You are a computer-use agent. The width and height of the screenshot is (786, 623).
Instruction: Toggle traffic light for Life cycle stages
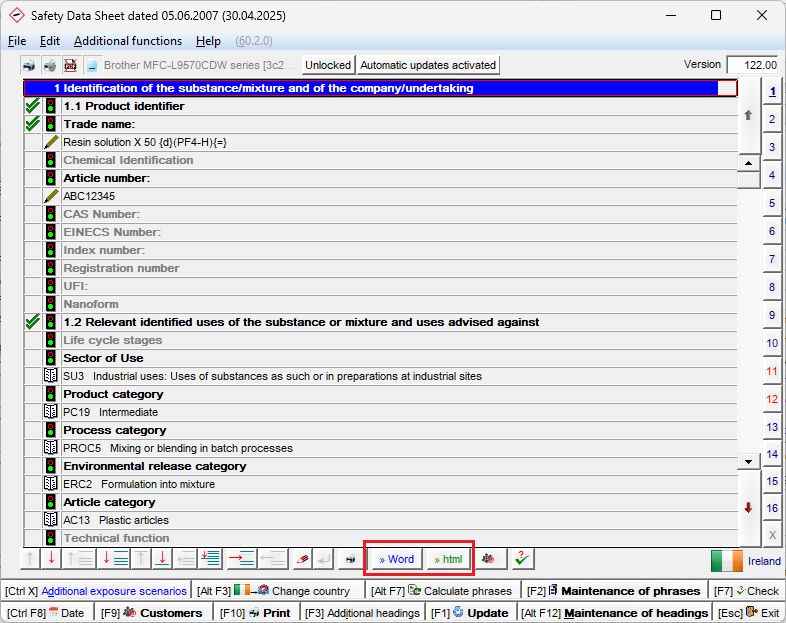(x=51, y=340)
